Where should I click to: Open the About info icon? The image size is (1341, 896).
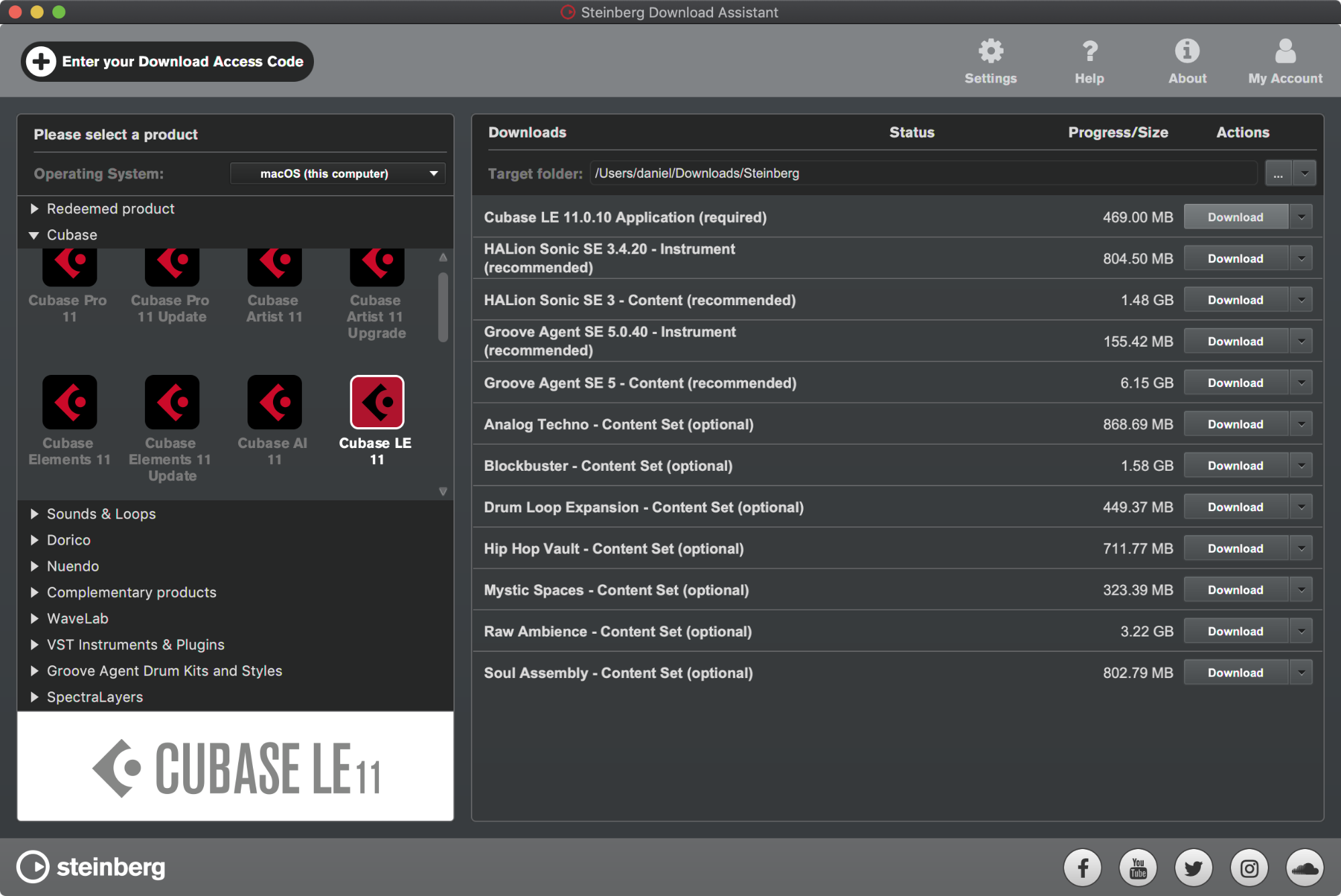(x=1187, y=52)
